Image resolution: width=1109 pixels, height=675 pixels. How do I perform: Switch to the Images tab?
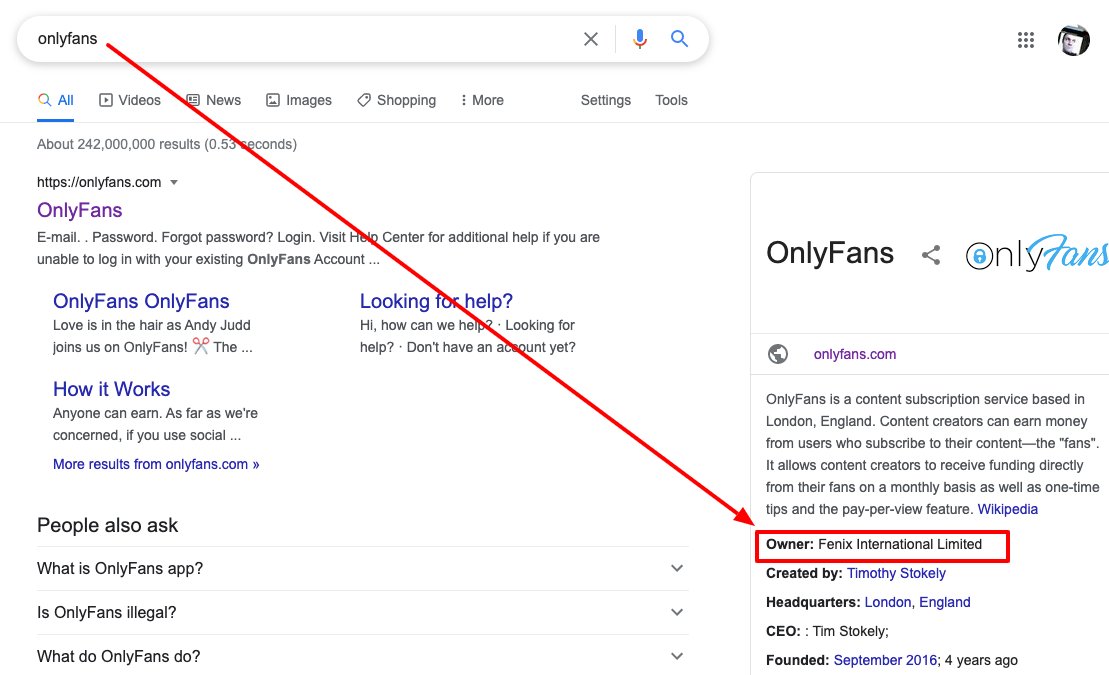tap(298, 100)
